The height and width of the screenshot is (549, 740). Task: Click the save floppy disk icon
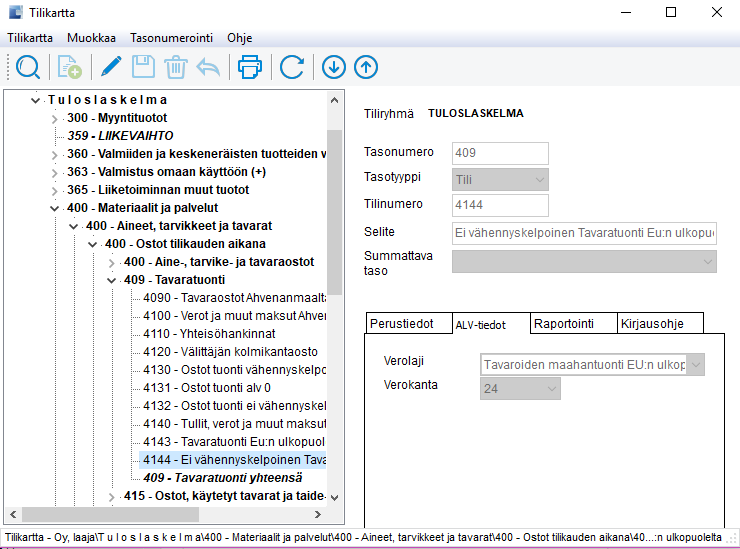(x=143, y=67)
